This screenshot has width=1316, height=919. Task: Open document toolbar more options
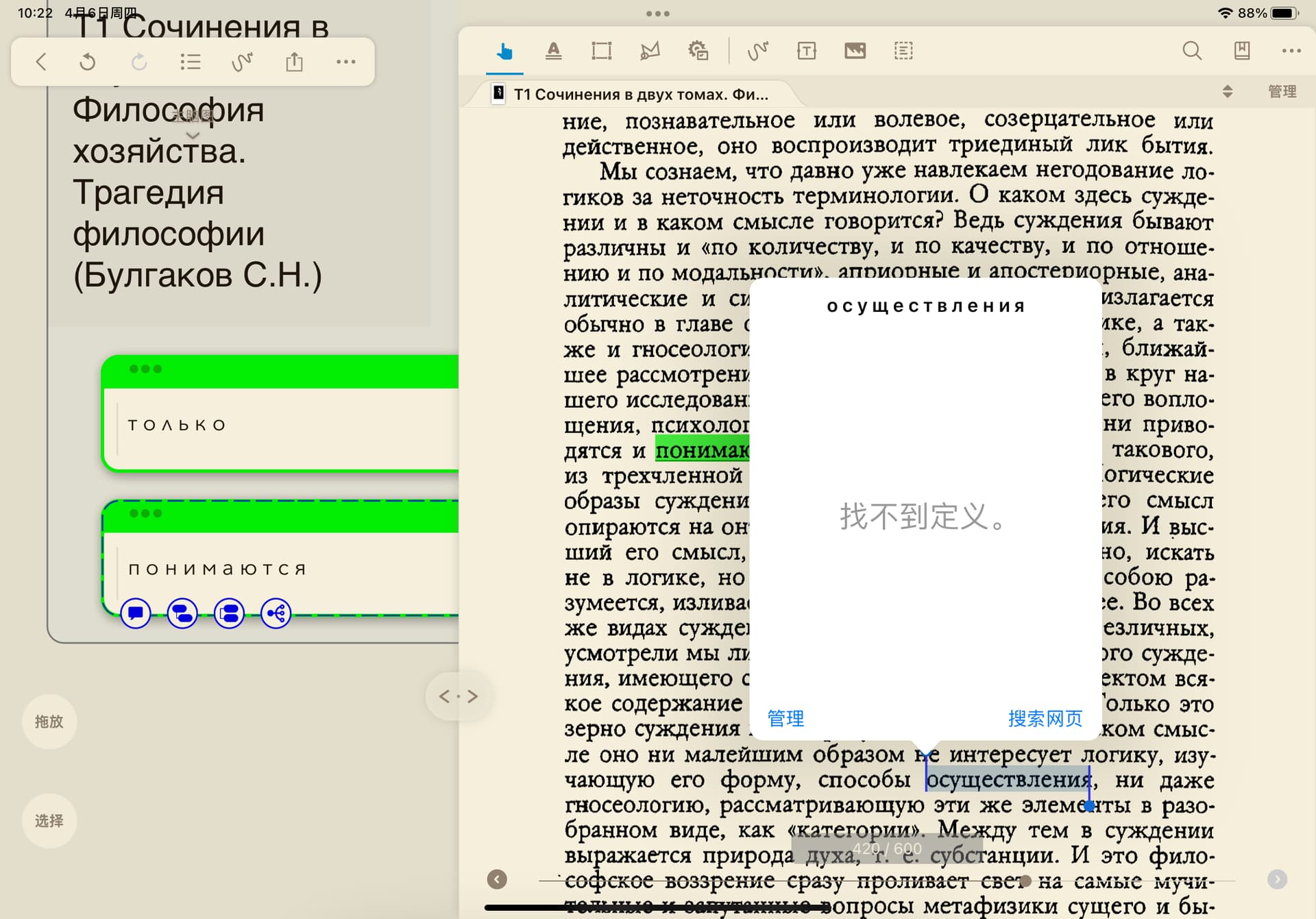pyautogui.click(x=1291, y=51)
